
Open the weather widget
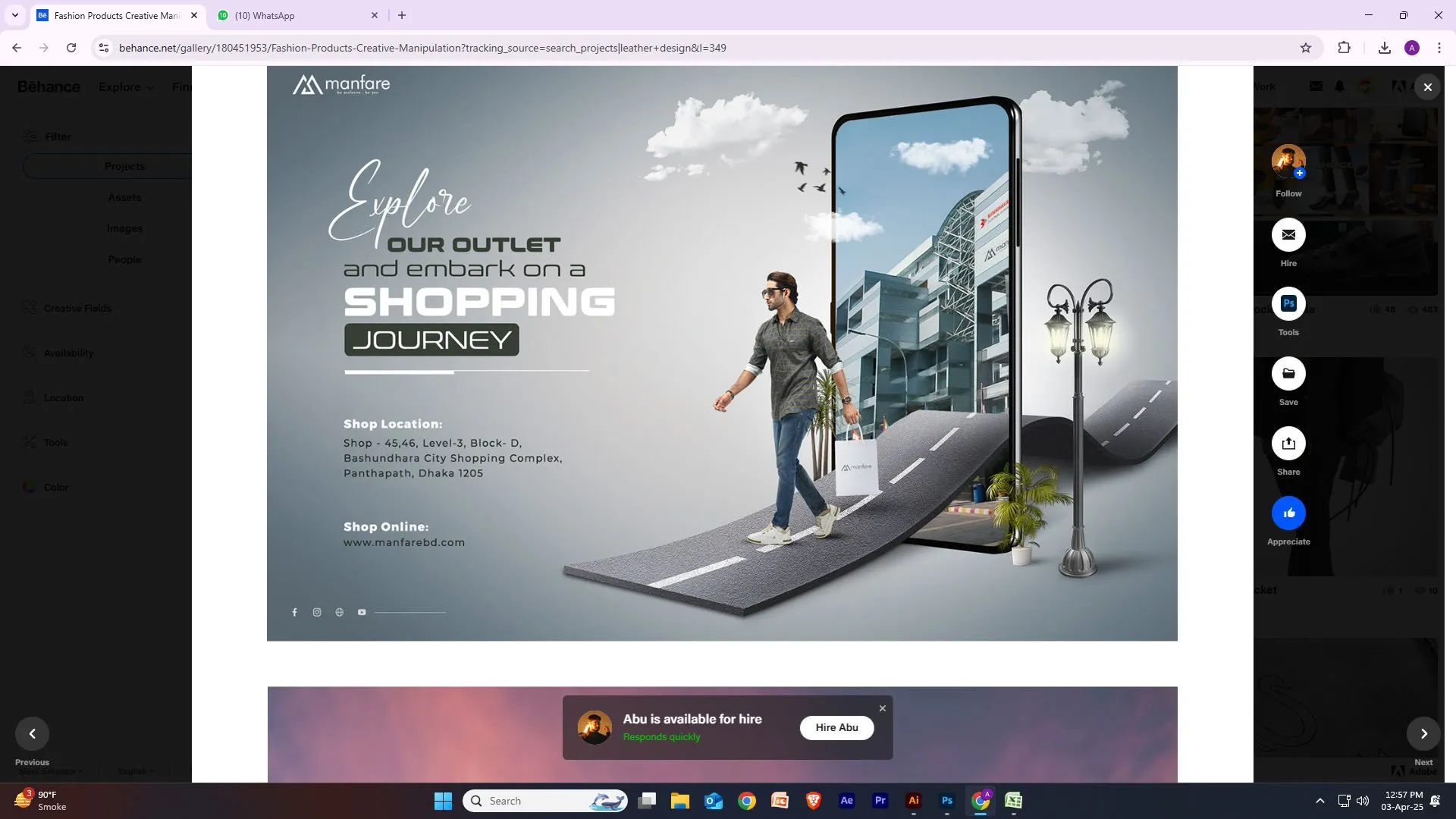pos(42,801)
